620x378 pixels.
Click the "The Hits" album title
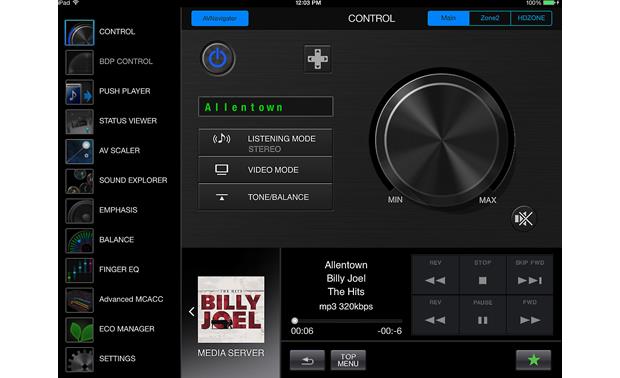[x=346, y=292]
